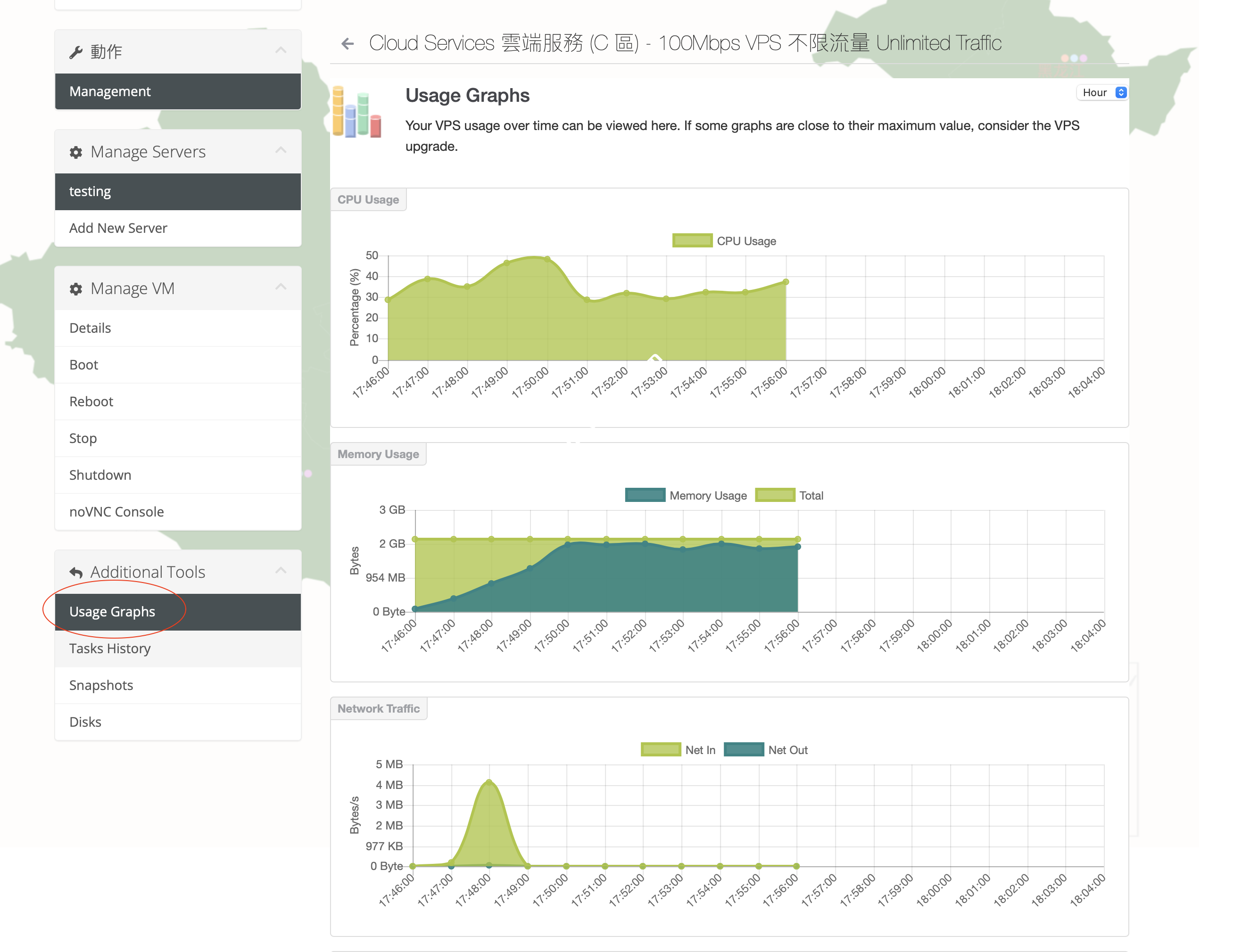Hide the Memory Usage legend series

(x=645, y=495)
